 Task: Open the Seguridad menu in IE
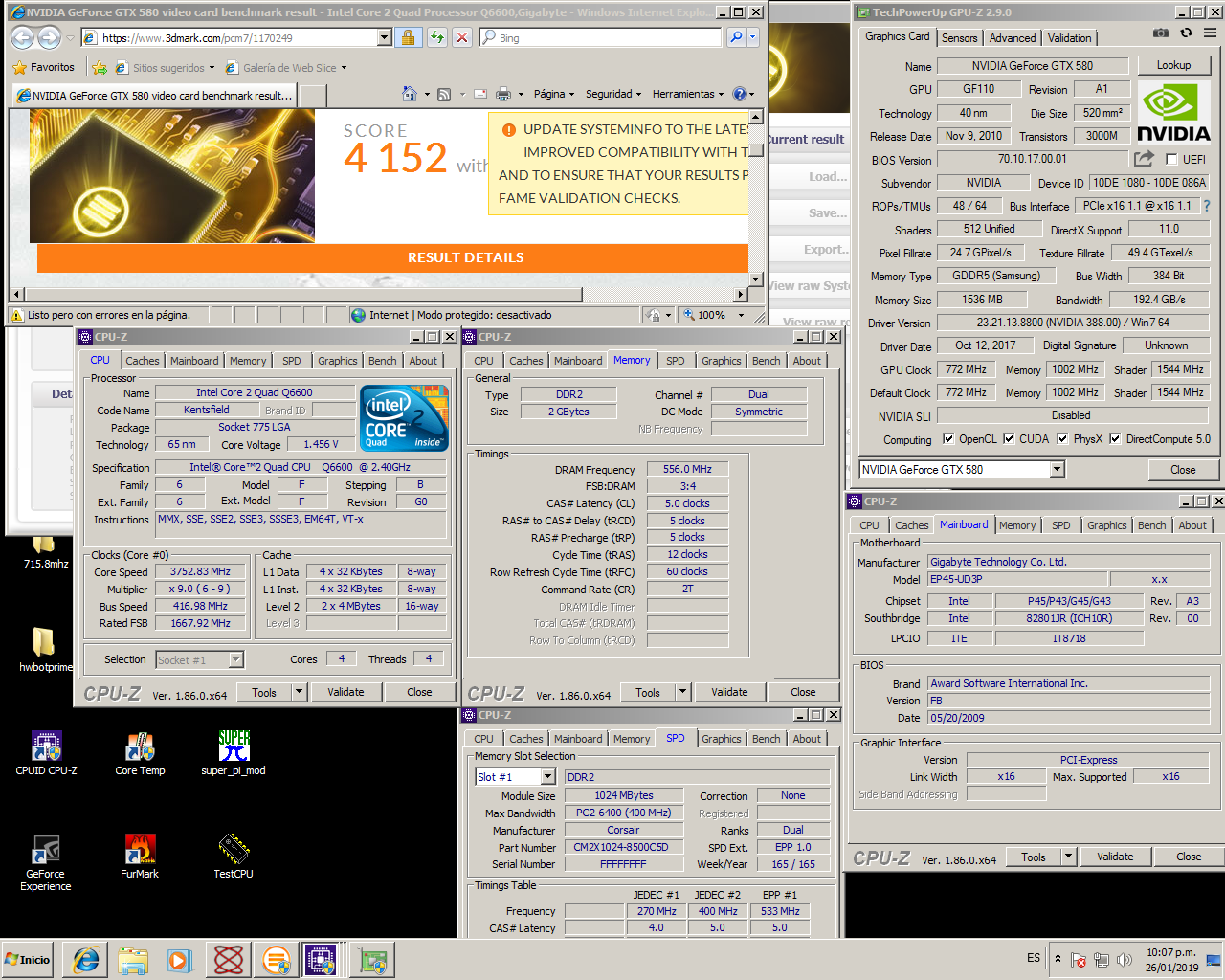[613, 94]
